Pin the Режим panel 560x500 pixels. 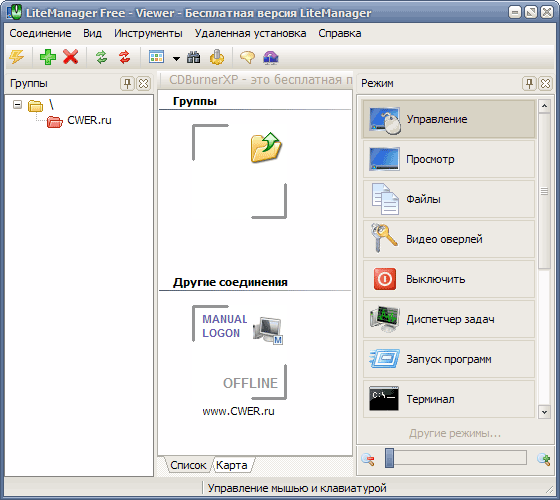pyautogui.click(x=529, y=84)
